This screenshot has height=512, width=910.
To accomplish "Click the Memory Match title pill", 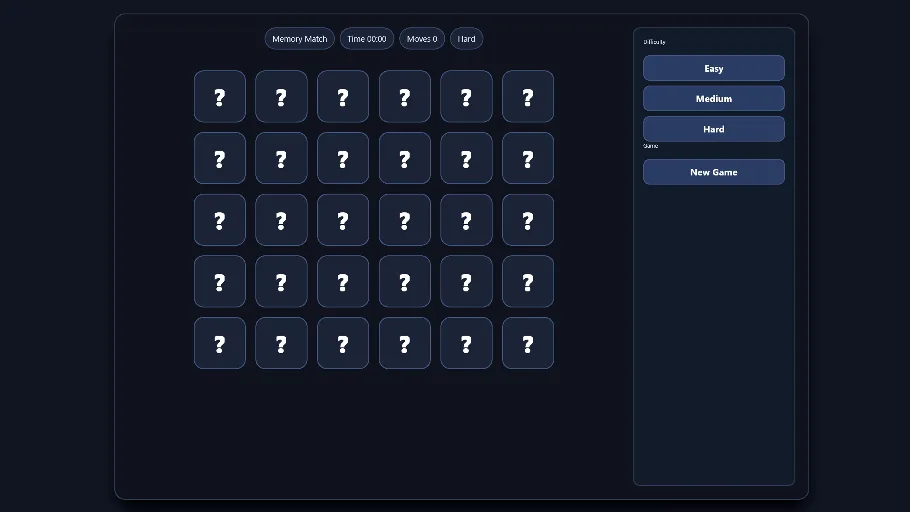I will (x=299, y=39).
